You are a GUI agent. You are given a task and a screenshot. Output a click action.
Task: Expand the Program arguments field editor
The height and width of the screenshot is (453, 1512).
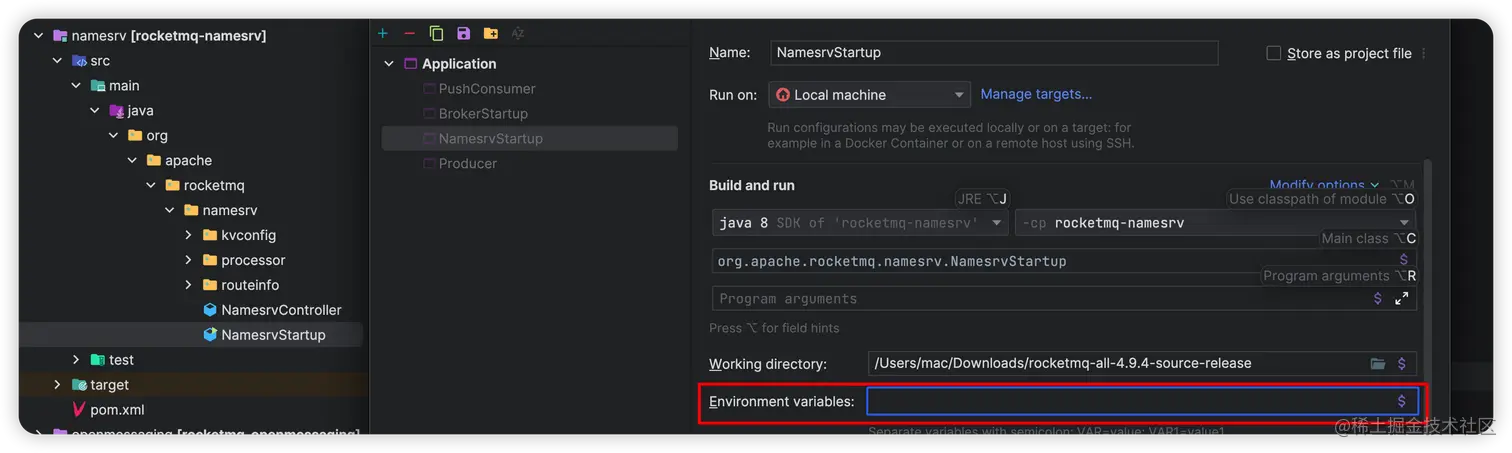[1401, 298]
